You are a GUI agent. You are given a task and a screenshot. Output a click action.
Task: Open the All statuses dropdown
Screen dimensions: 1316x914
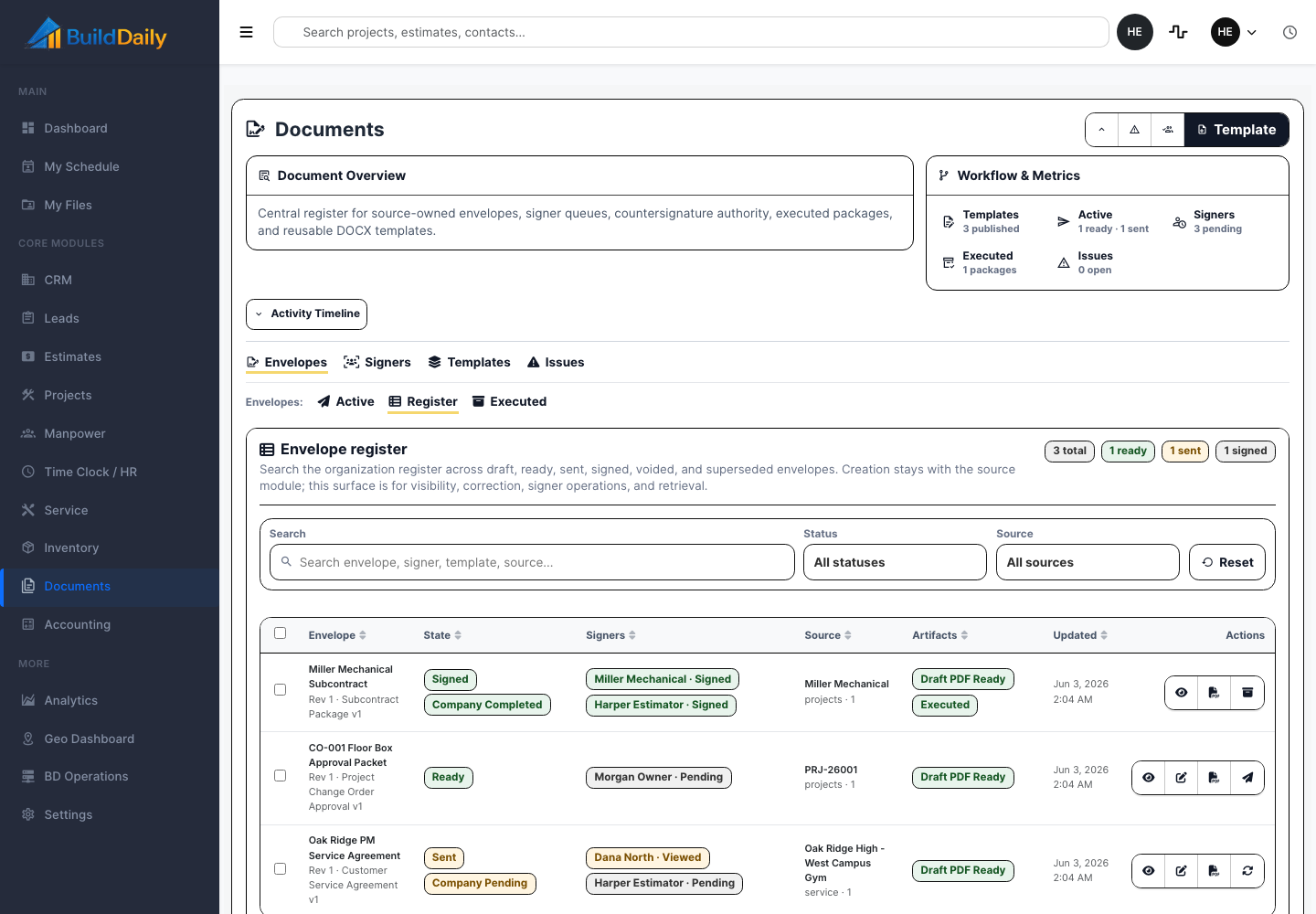pos(895,562)
